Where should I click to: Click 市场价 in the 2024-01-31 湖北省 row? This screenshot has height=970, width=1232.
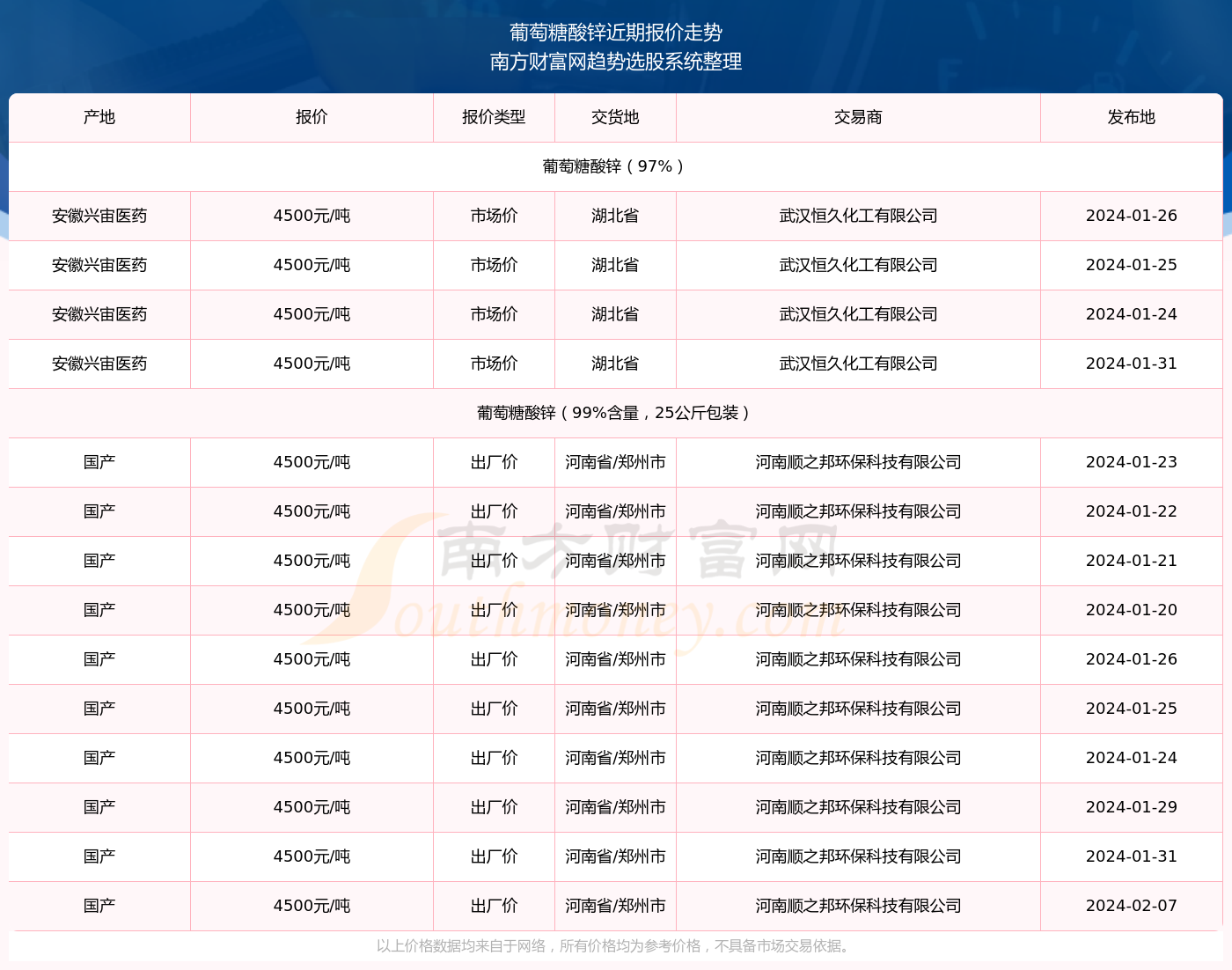click(494, 364)
